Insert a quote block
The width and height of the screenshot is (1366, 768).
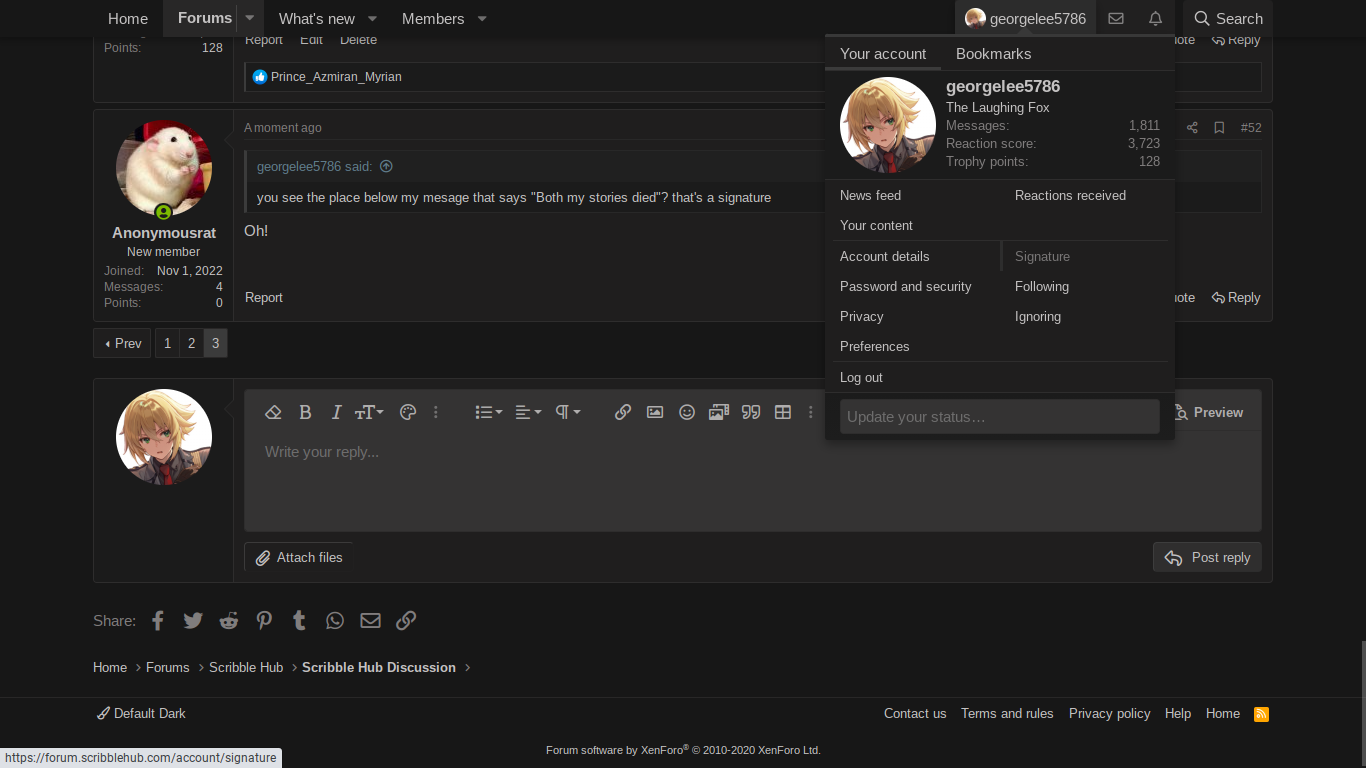pyautogui.click(x=750, y=412)
